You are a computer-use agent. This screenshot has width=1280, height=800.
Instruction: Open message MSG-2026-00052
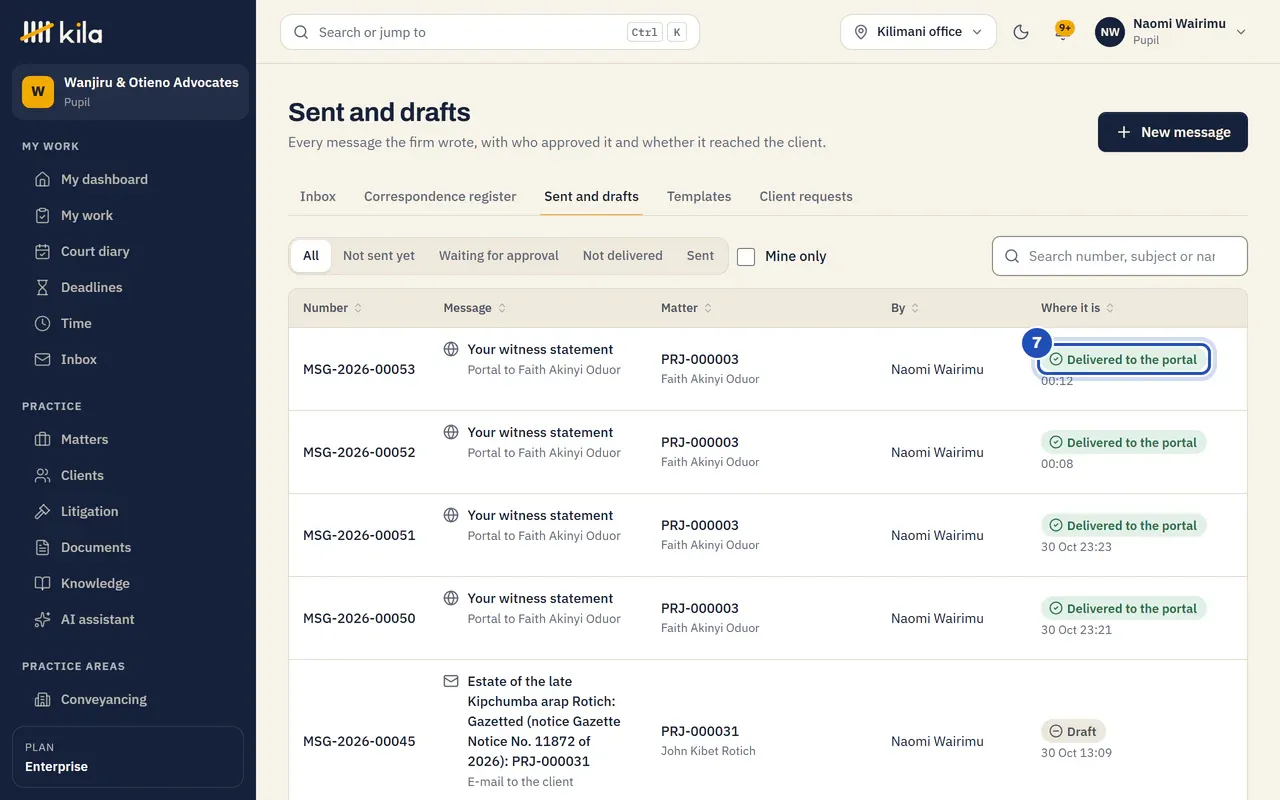pos(359,452)
